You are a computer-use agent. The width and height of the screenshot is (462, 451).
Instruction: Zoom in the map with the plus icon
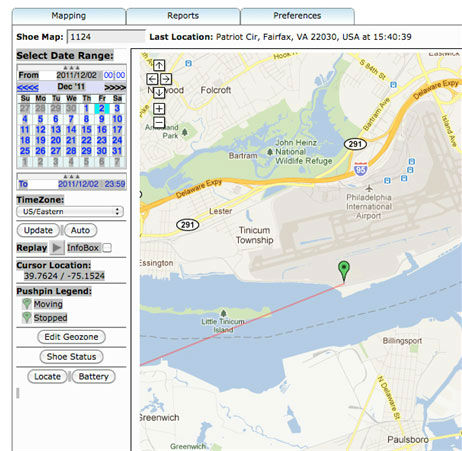coord(159,108)
